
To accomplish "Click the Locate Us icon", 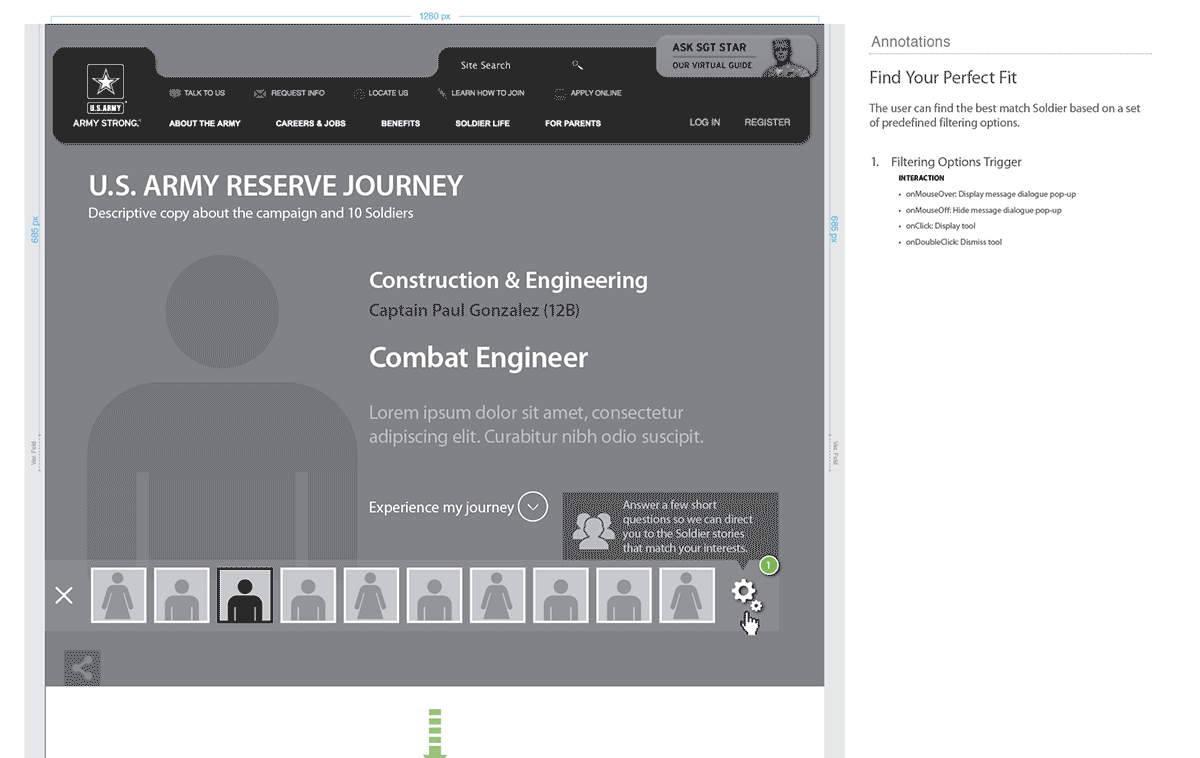I will pyautogui.click(x=359, y=93).
